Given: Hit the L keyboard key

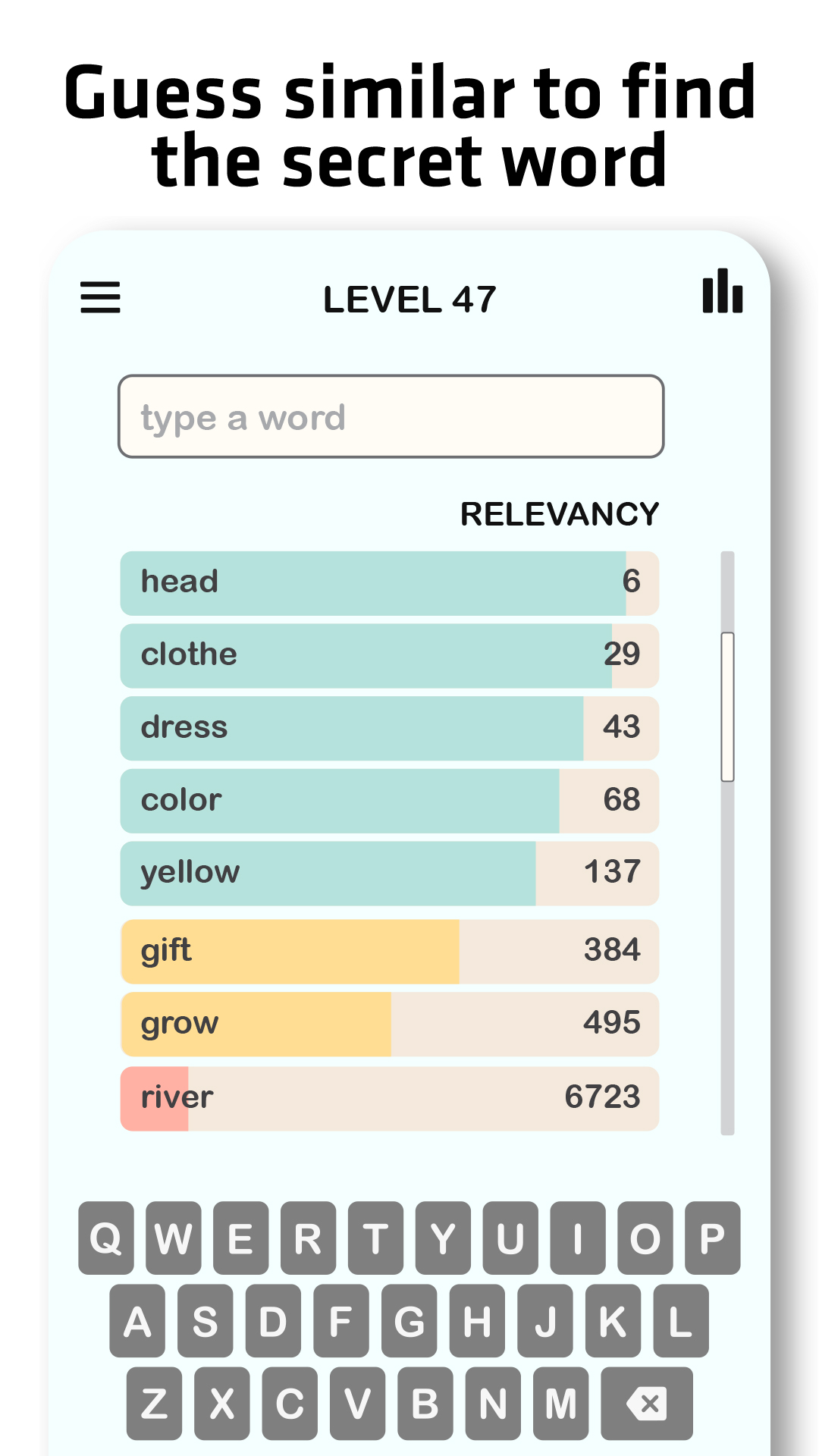Looking at the screenshot, I should click(680, 1321).
